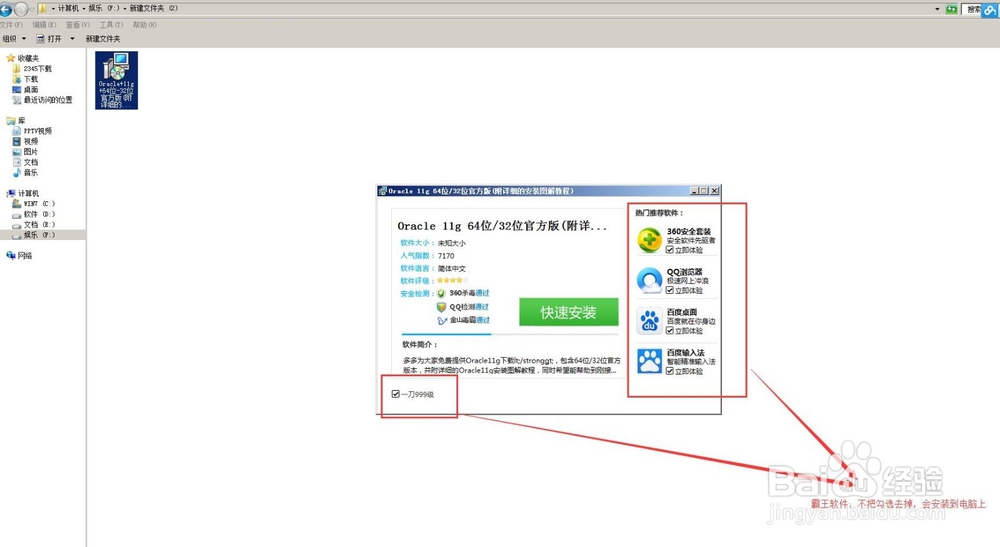Expand the 组织 toolbar dropdown
Image resolution: width=1000 pixels, height=547 pixels.
click(14, 39)
